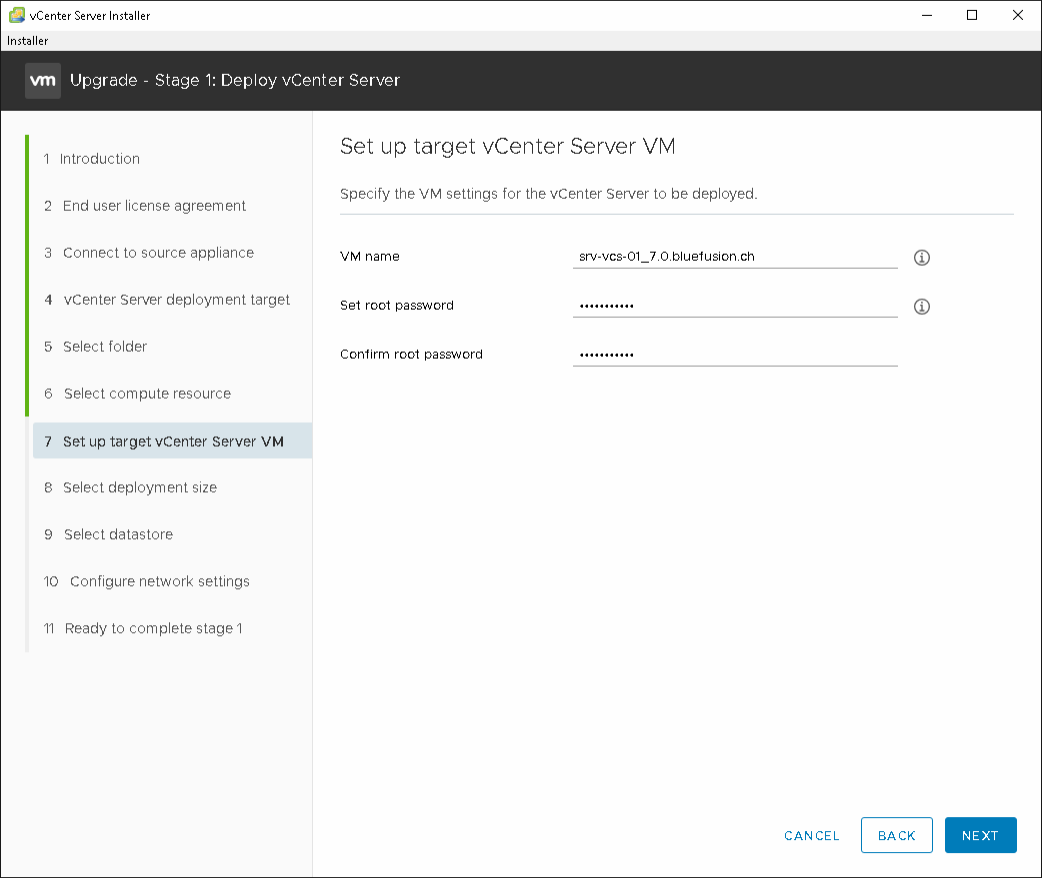The width and height of the screenshot is (1042, 878).
Task: Click the root password info icon
Action: pos(922,307)
